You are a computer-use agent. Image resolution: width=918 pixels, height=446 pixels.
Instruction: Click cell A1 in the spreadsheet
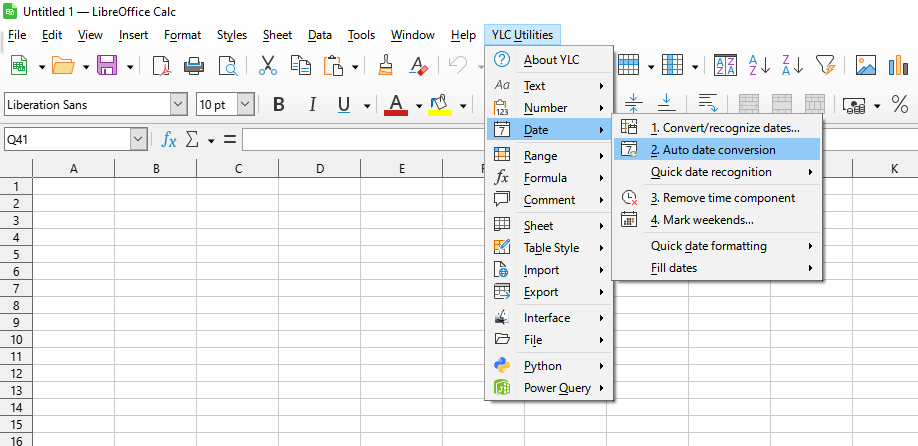click(x=74, y=186)
